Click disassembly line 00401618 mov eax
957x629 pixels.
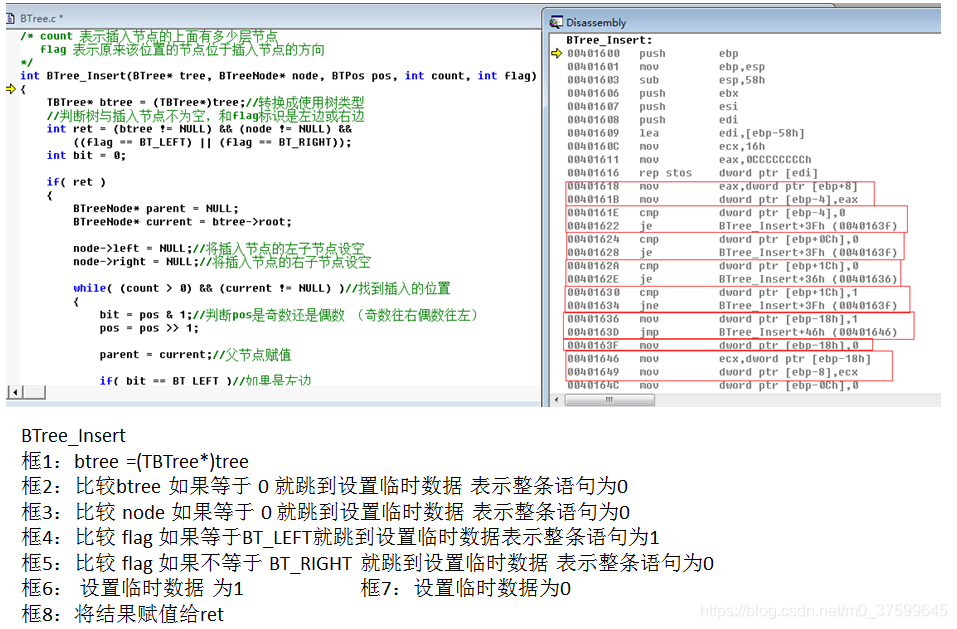click(712, 187)
